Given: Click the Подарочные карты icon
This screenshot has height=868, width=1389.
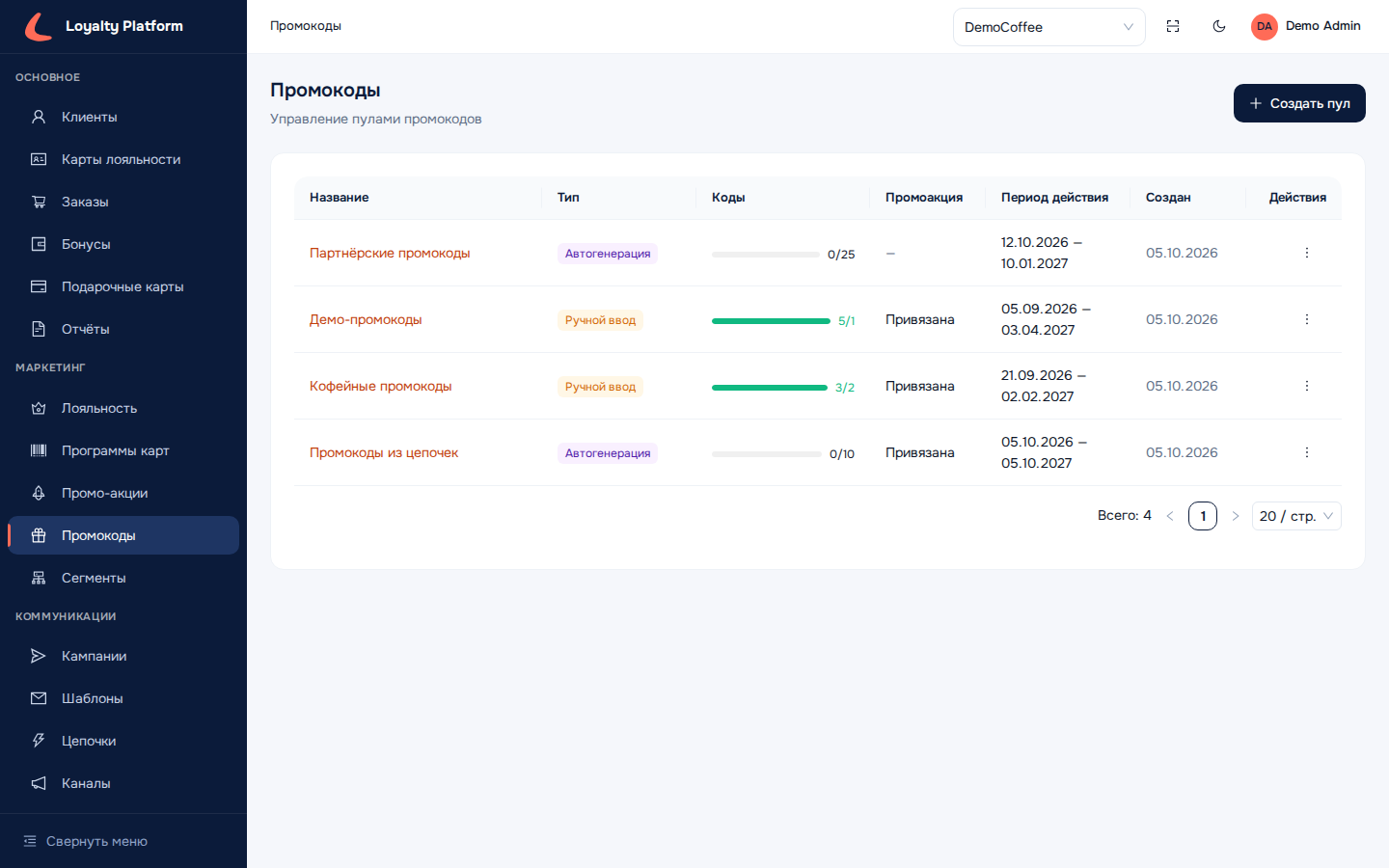Looking at the screenshot, I should [x=39, y=286].
